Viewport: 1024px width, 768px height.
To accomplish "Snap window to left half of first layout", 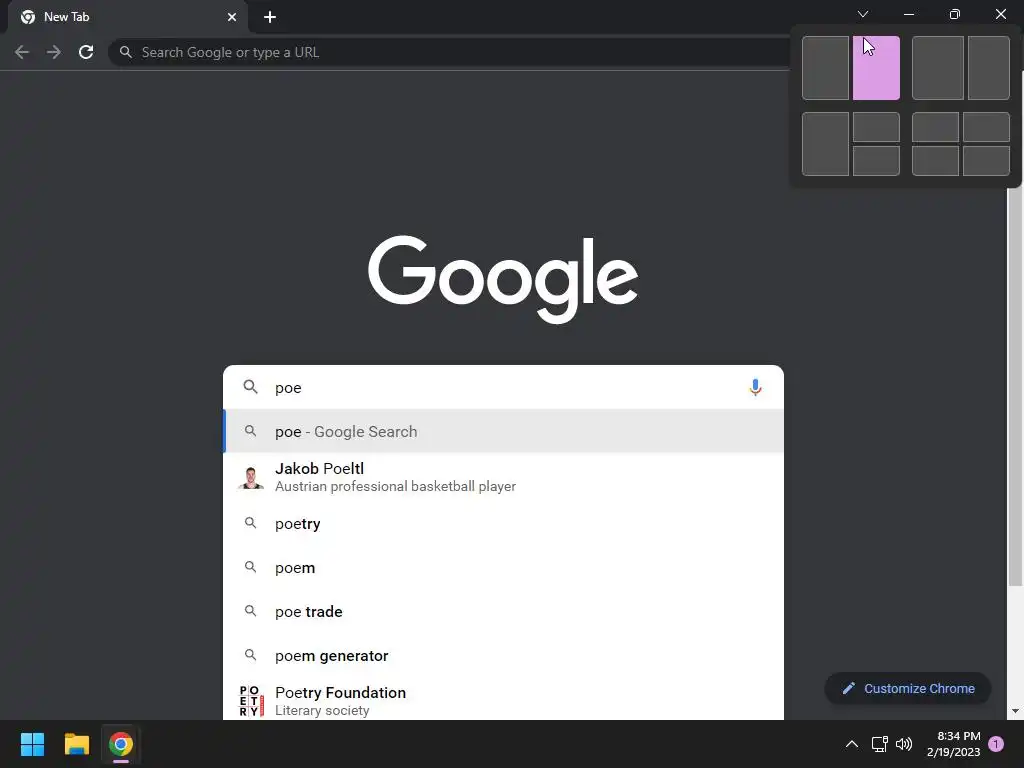I will (825, 68).
